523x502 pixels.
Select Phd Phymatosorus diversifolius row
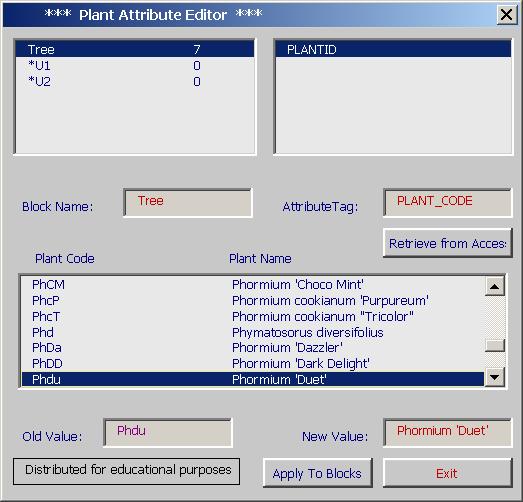pos(252,332)
